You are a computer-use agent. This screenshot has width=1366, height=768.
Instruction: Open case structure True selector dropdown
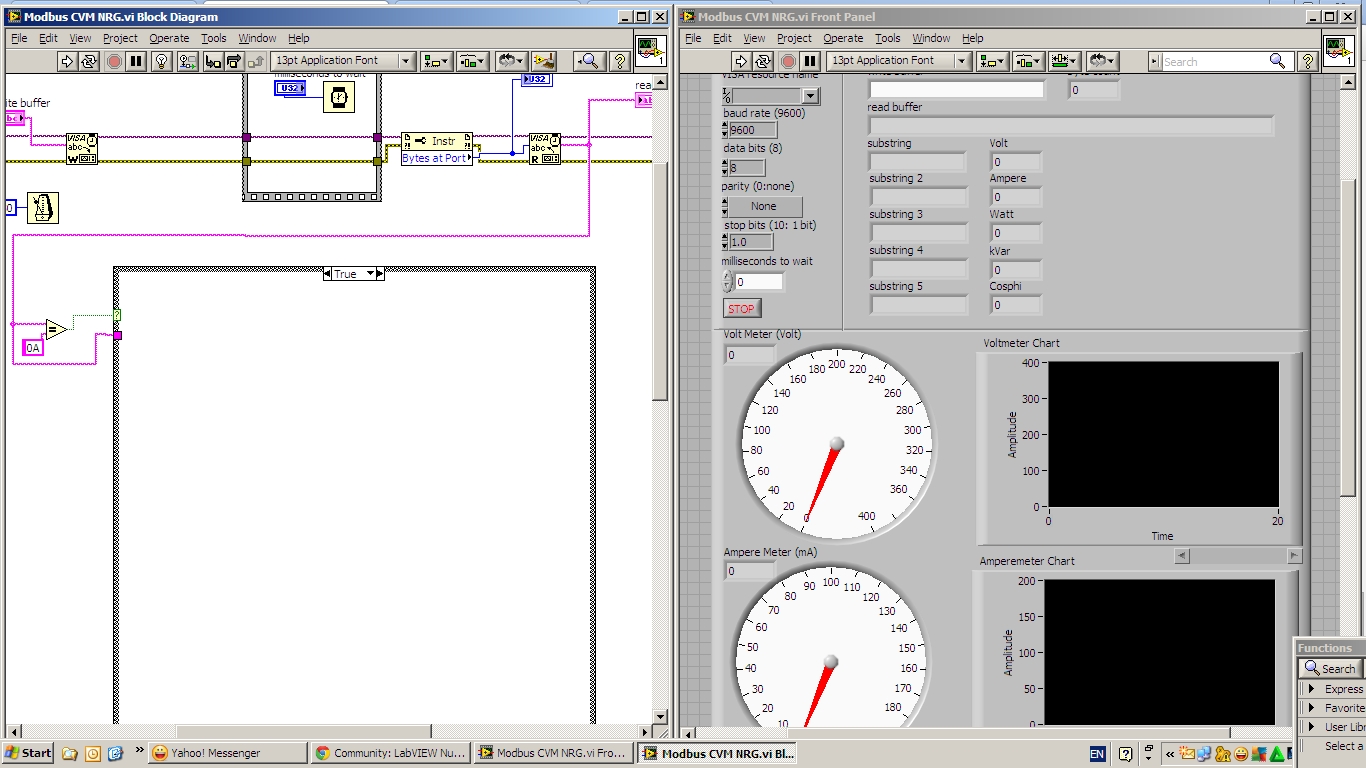pyautogui.click(x=370, y=274)
